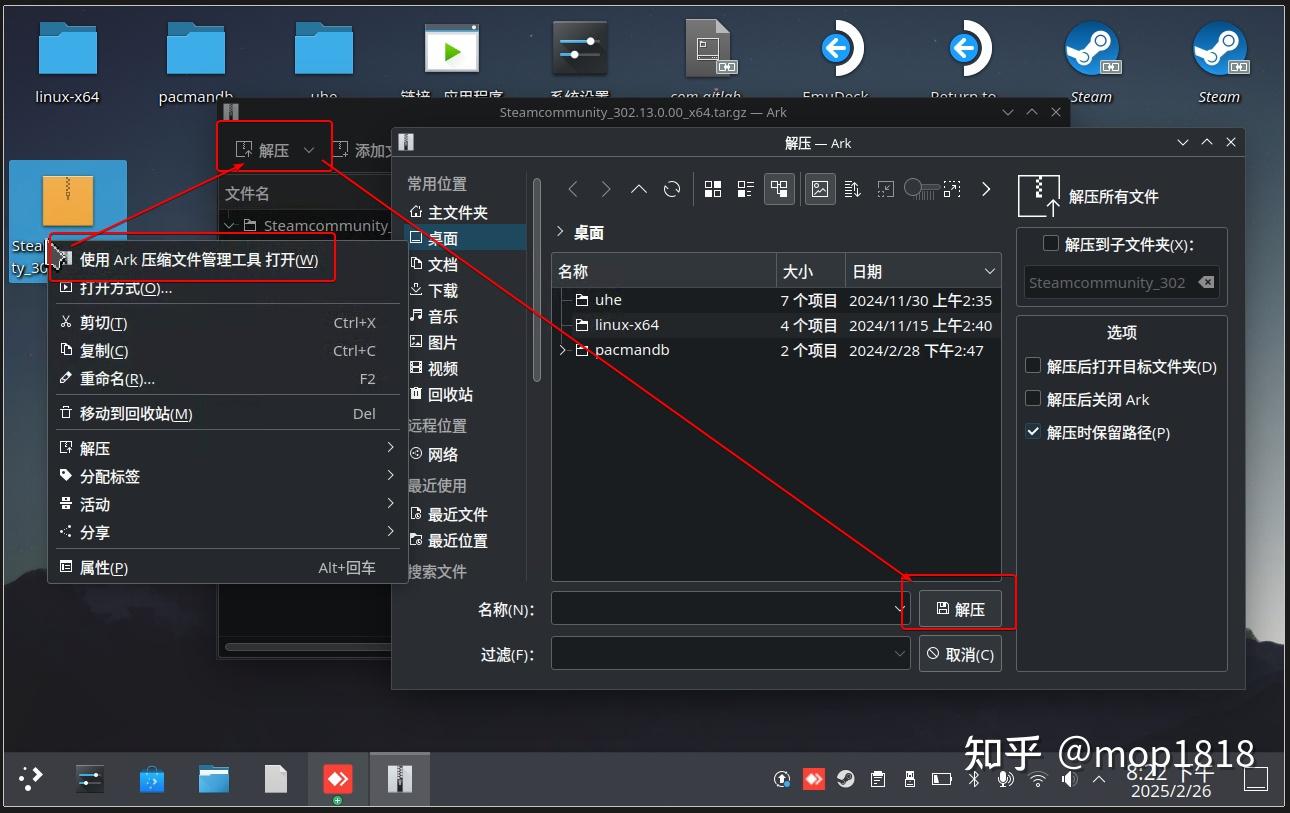Viewport: 1290px width, 813px height.
Task: Enable 解压后打开目标文件夹 option
Action: pyautogui.click(x=1032, y=366)
